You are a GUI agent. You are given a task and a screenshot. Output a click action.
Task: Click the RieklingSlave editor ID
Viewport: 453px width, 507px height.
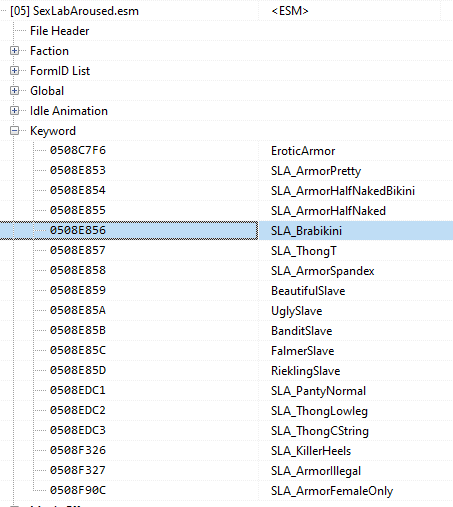pos(306,371)
